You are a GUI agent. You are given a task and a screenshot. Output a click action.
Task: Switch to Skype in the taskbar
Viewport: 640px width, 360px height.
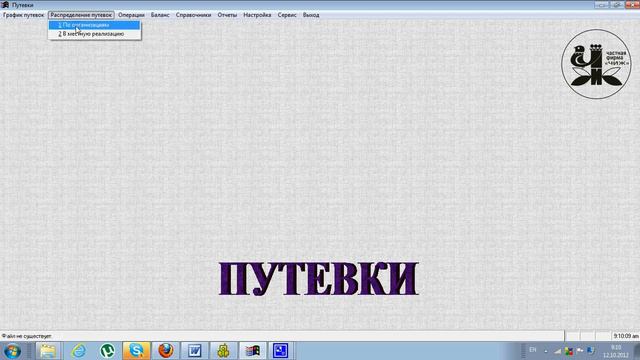pyautogui.click(x=136, y=351)
